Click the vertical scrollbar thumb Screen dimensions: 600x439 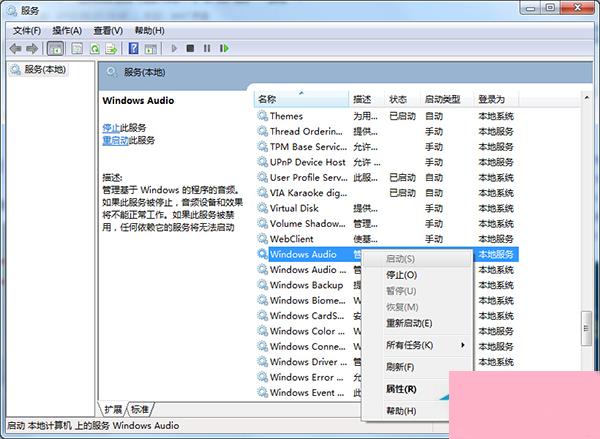click(x=586, y=328)
